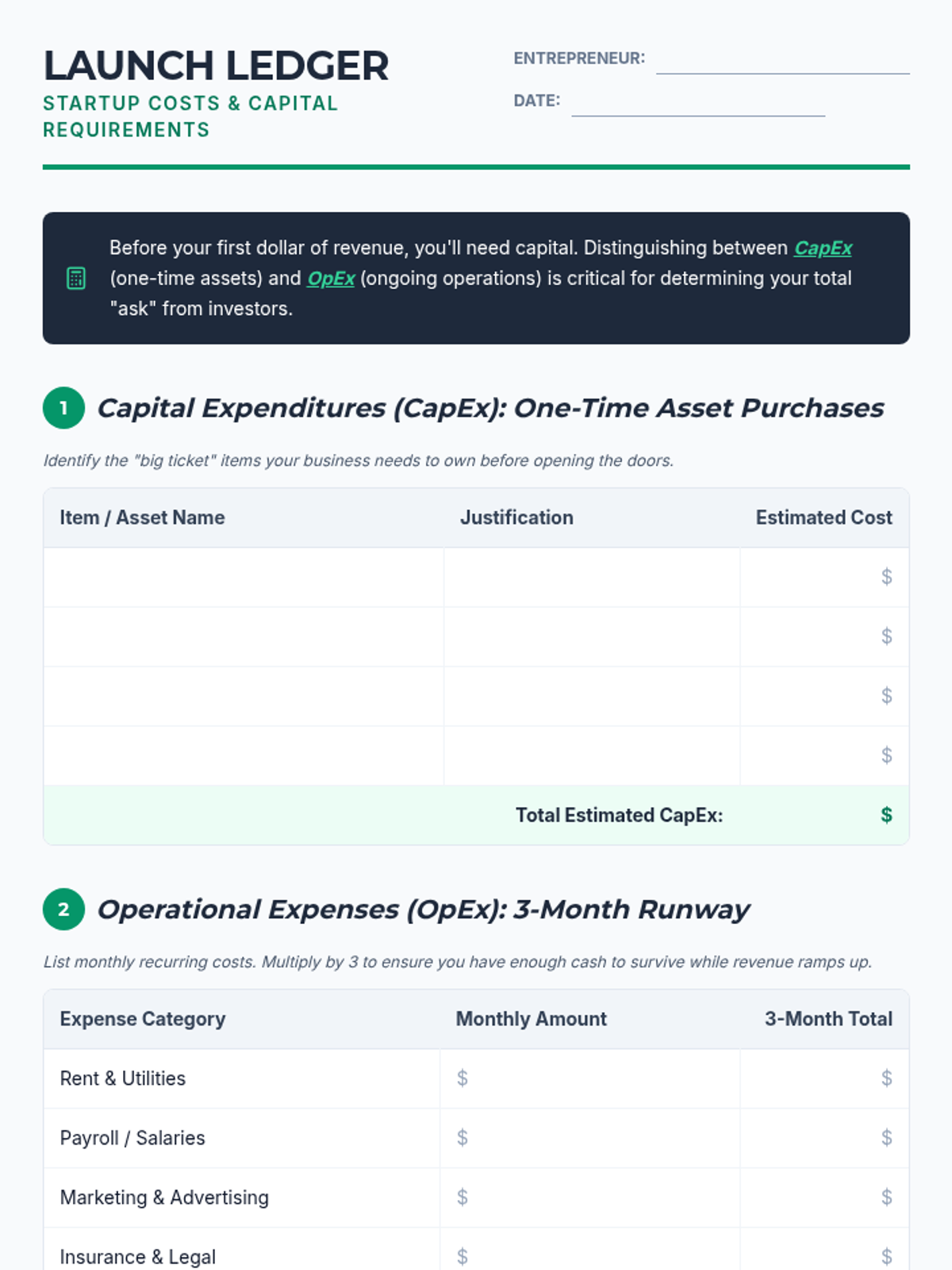Click the Date entry field
Viewport: 952px width, 1270px height.
click(x=698, y=102)
